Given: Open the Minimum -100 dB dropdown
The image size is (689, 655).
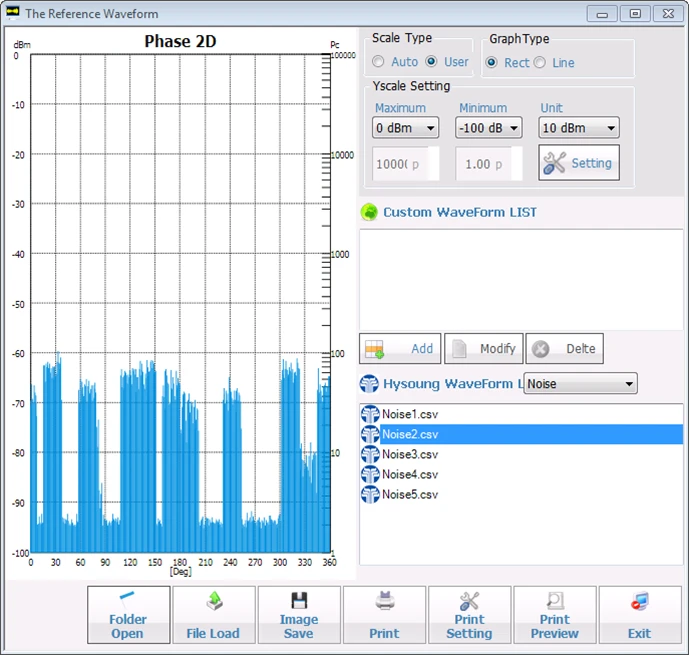Looking at the screenshot, I should tap(488, 128).
